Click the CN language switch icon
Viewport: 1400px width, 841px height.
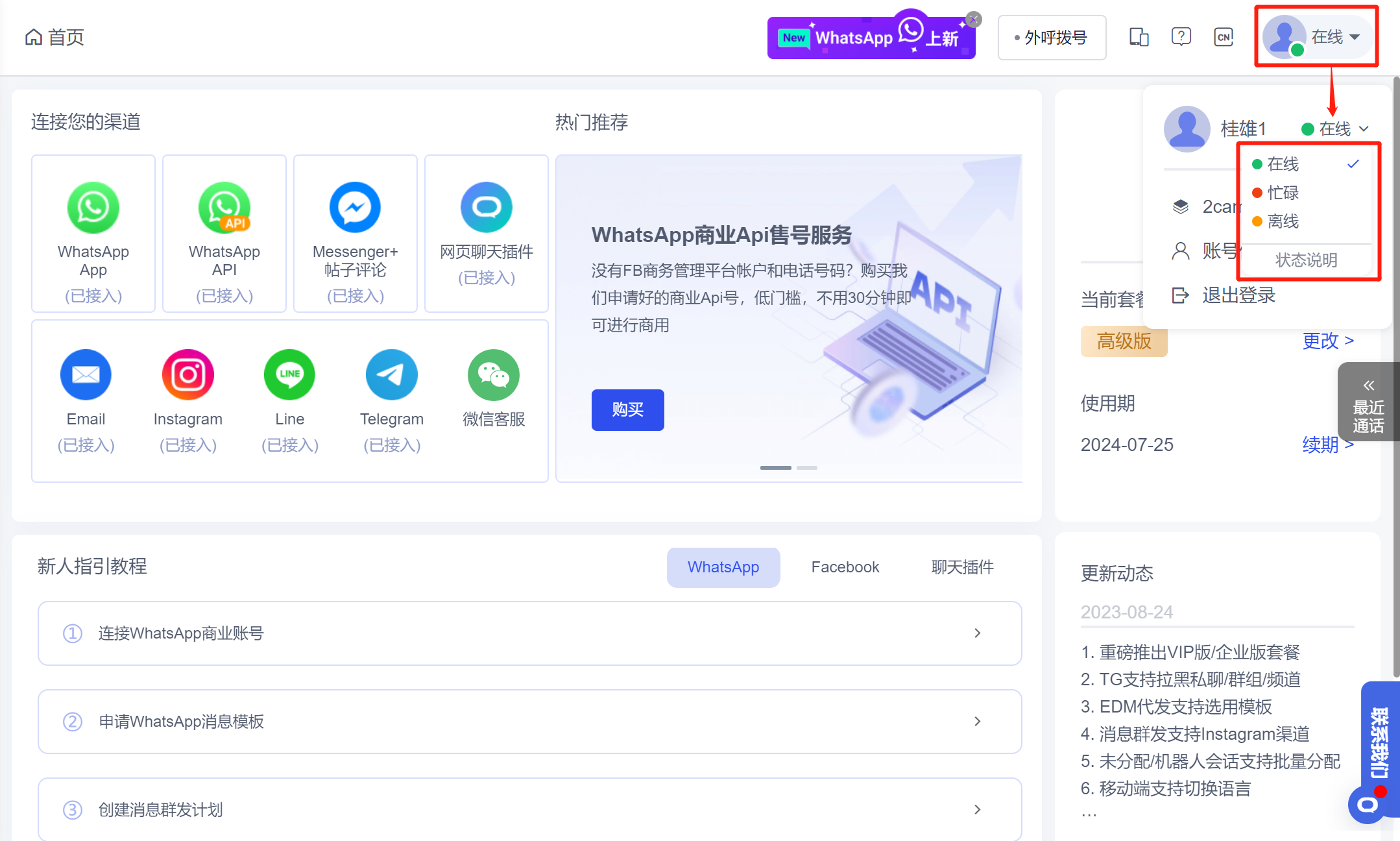1224,37
